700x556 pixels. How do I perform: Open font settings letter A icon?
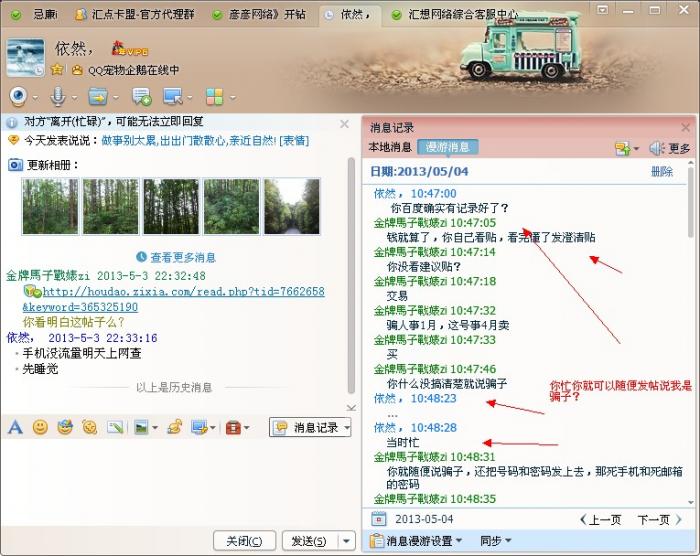pos(15,427)
